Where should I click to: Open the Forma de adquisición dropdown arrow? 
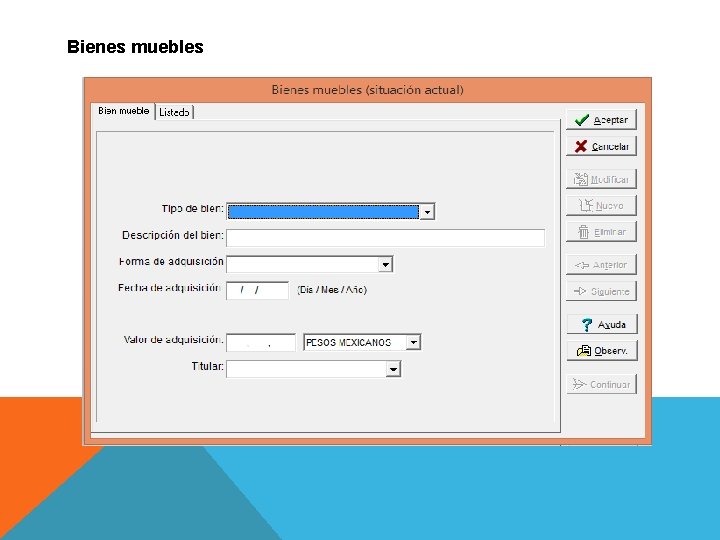tap(385, 264)
